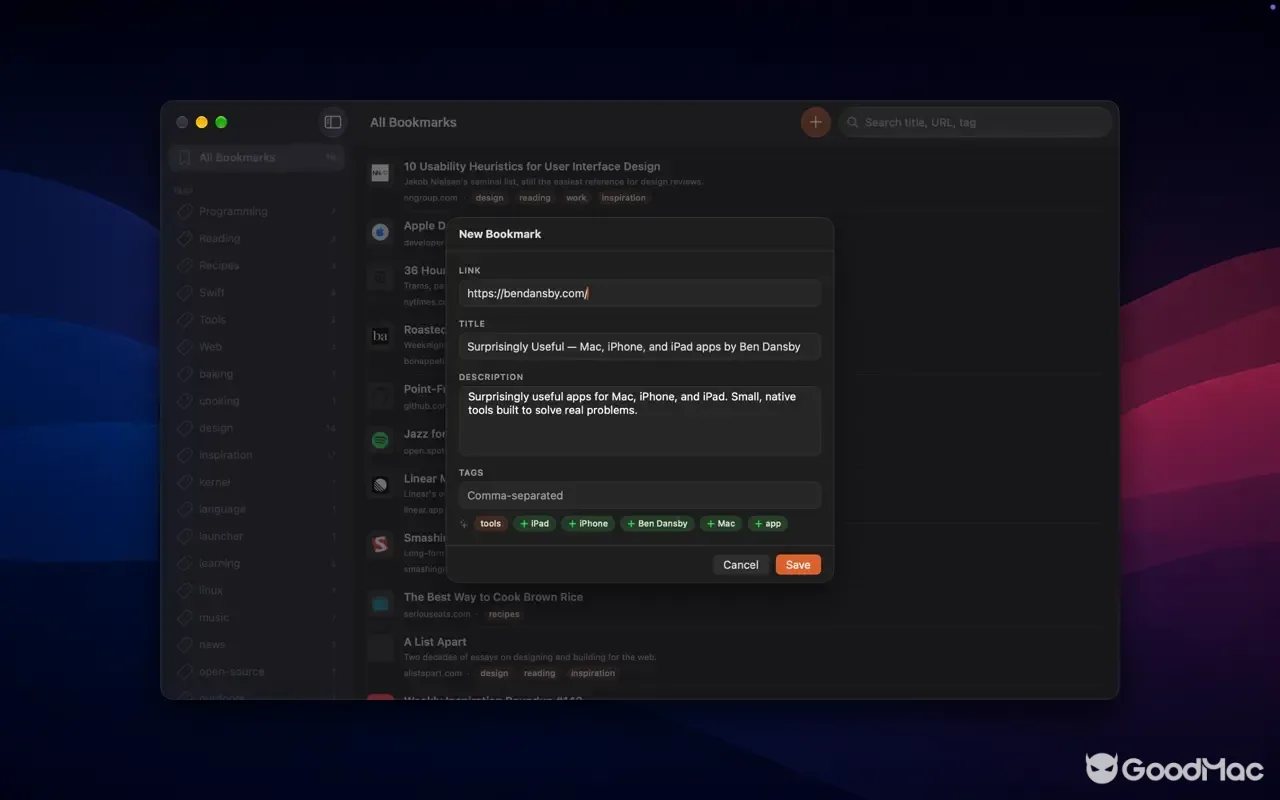Click into the Link URL field
The width and height of the screenshot is (1280, 800).
(x=640, y=294)
